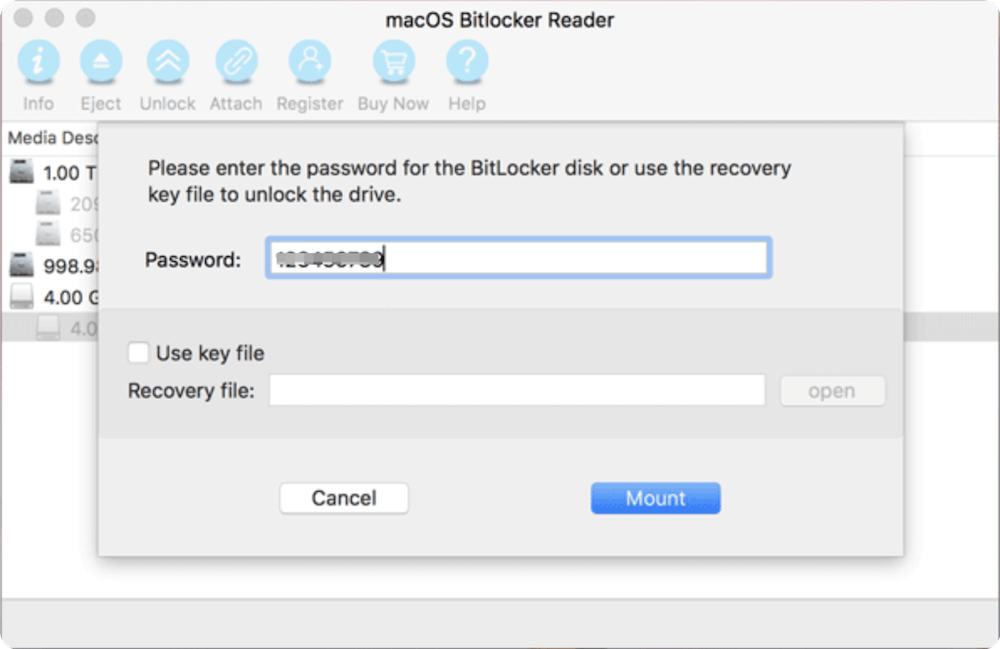The image size is (1000, 649).
Task: Click the Password input field
Action: pos(518,257)
